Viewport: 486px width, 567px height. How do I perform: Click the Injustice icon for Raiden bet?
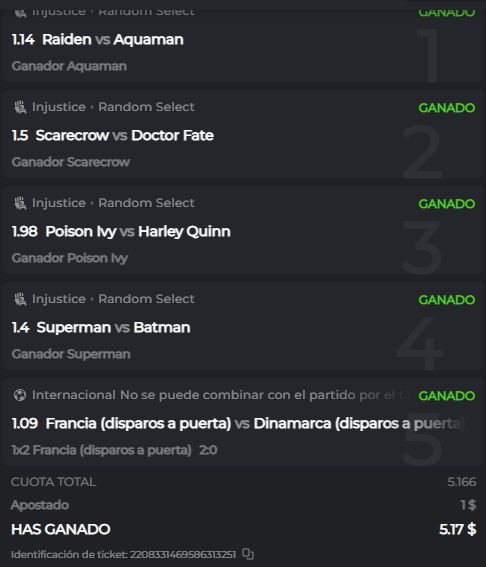tap(20, 13)
